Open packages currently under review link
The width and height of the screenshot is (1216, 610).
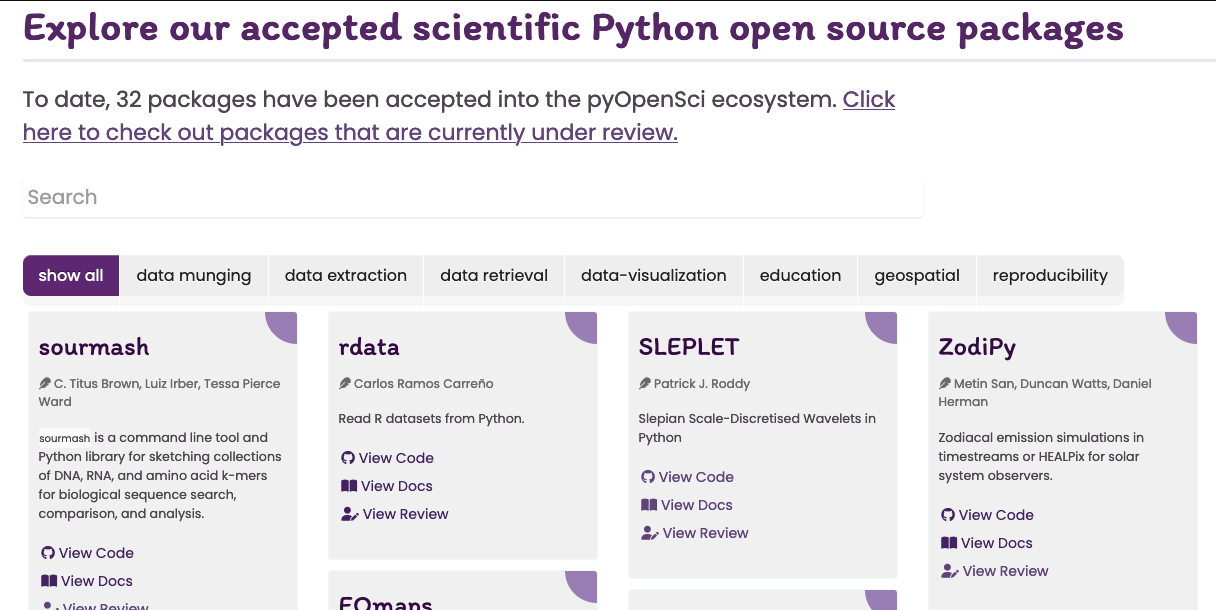(350, 132)
